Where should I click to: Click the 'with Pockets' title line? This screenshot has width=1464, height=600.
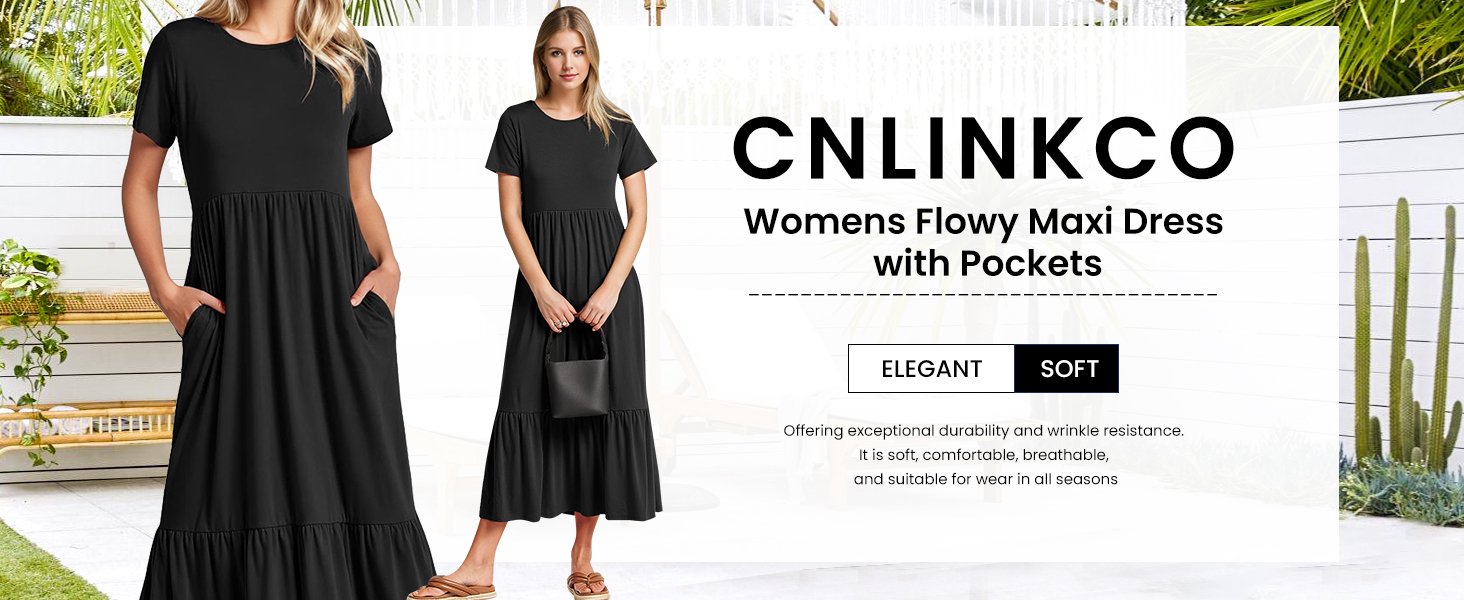pyautogui.click(x=987, y=263)
